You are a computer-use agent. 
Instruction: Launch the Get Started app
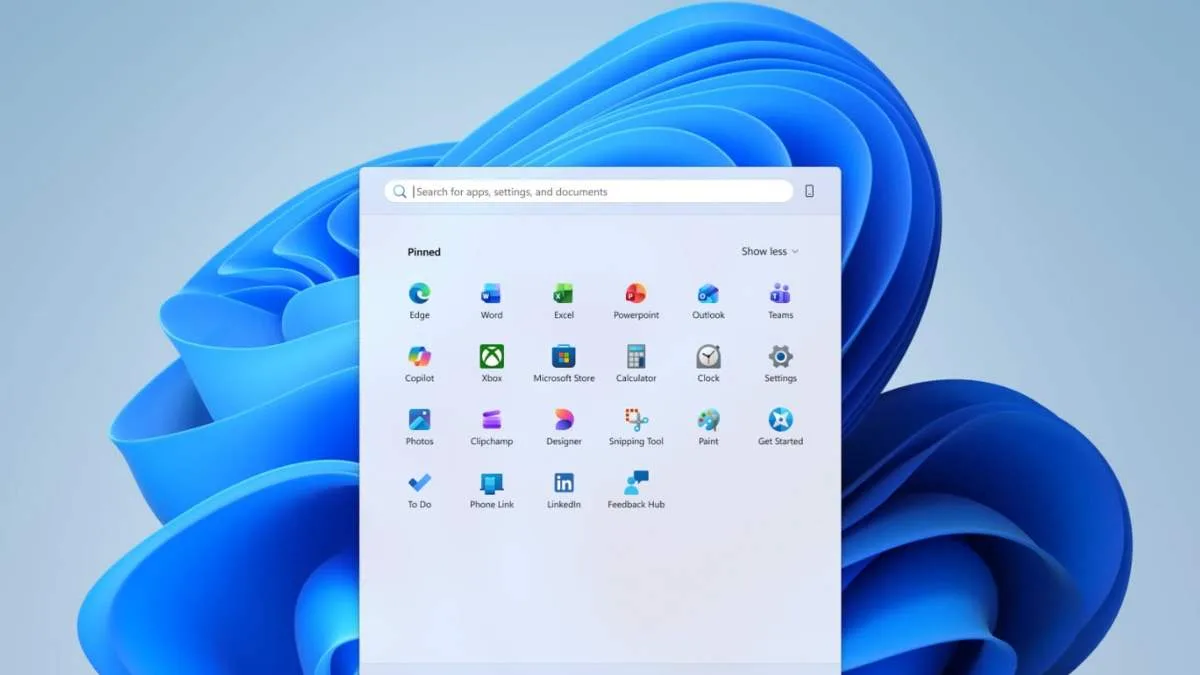point(781,427)
